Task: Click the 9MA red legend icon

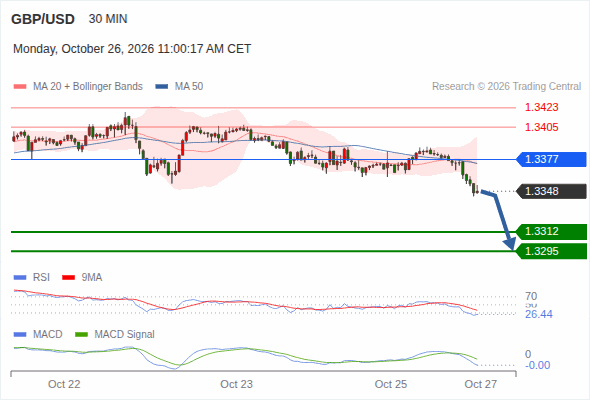Action: click(68, 278)
